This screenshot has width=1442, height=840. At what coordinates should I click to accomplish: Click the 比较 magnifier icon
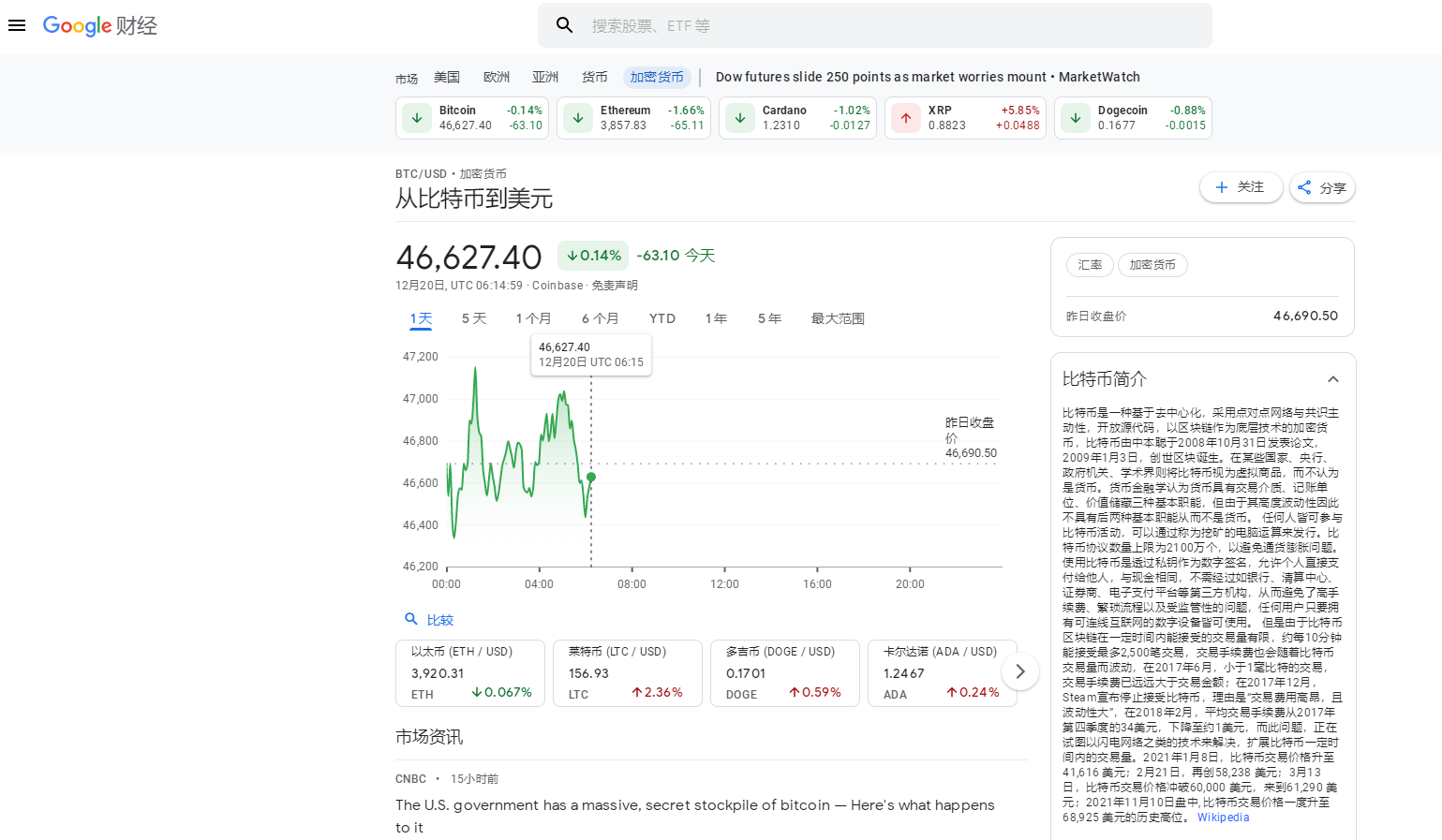click(410, 619)
